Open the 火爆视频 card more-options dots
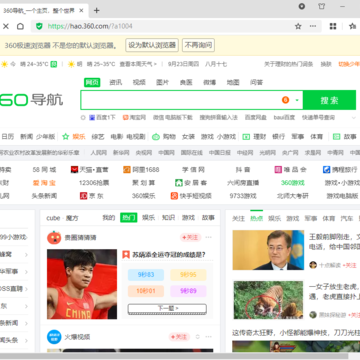The image size is (360, 360). (x=209, y=337)
